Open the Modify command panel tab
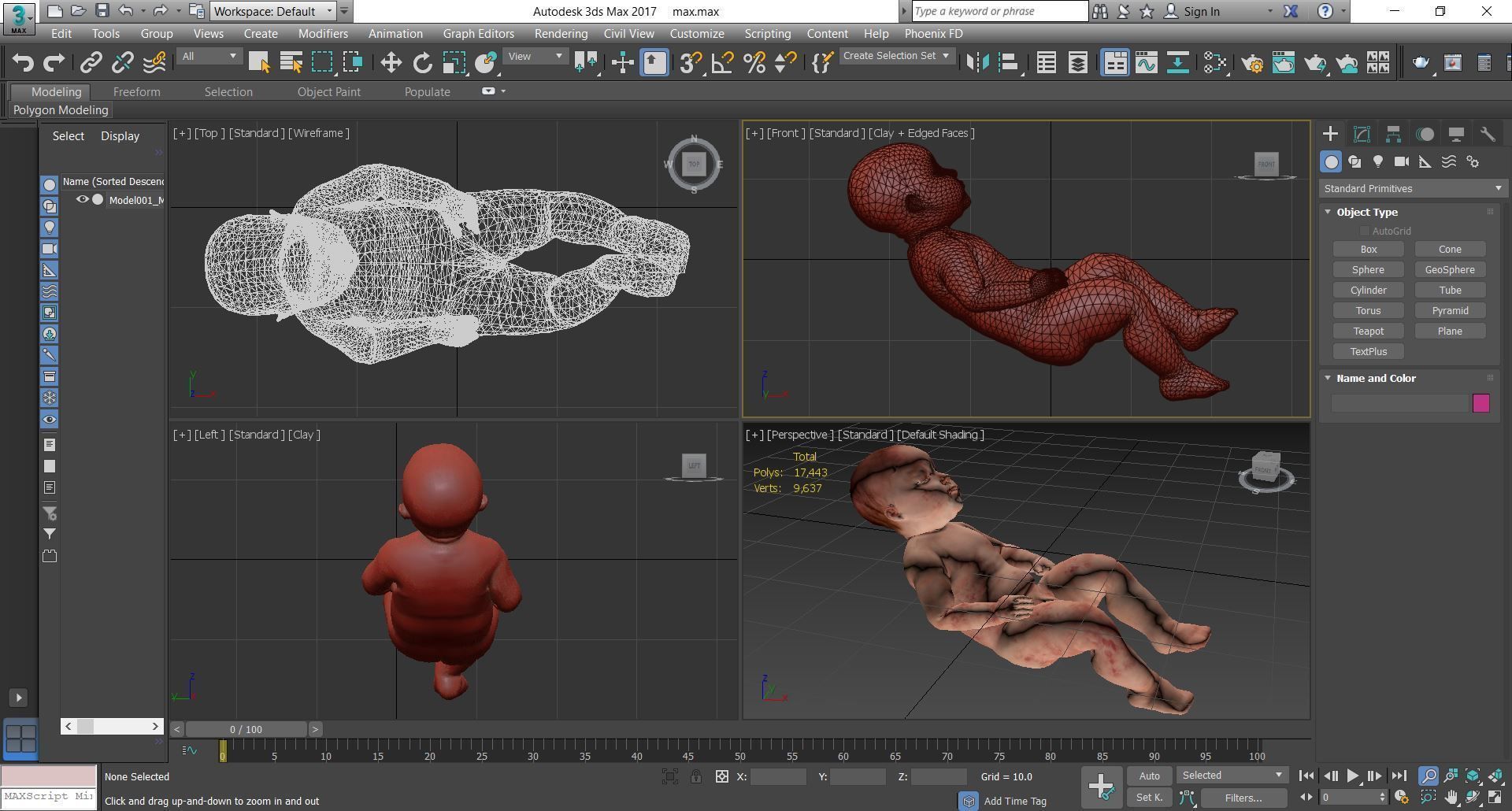Screen dimensions: 1512x811 click(1362, 134)
